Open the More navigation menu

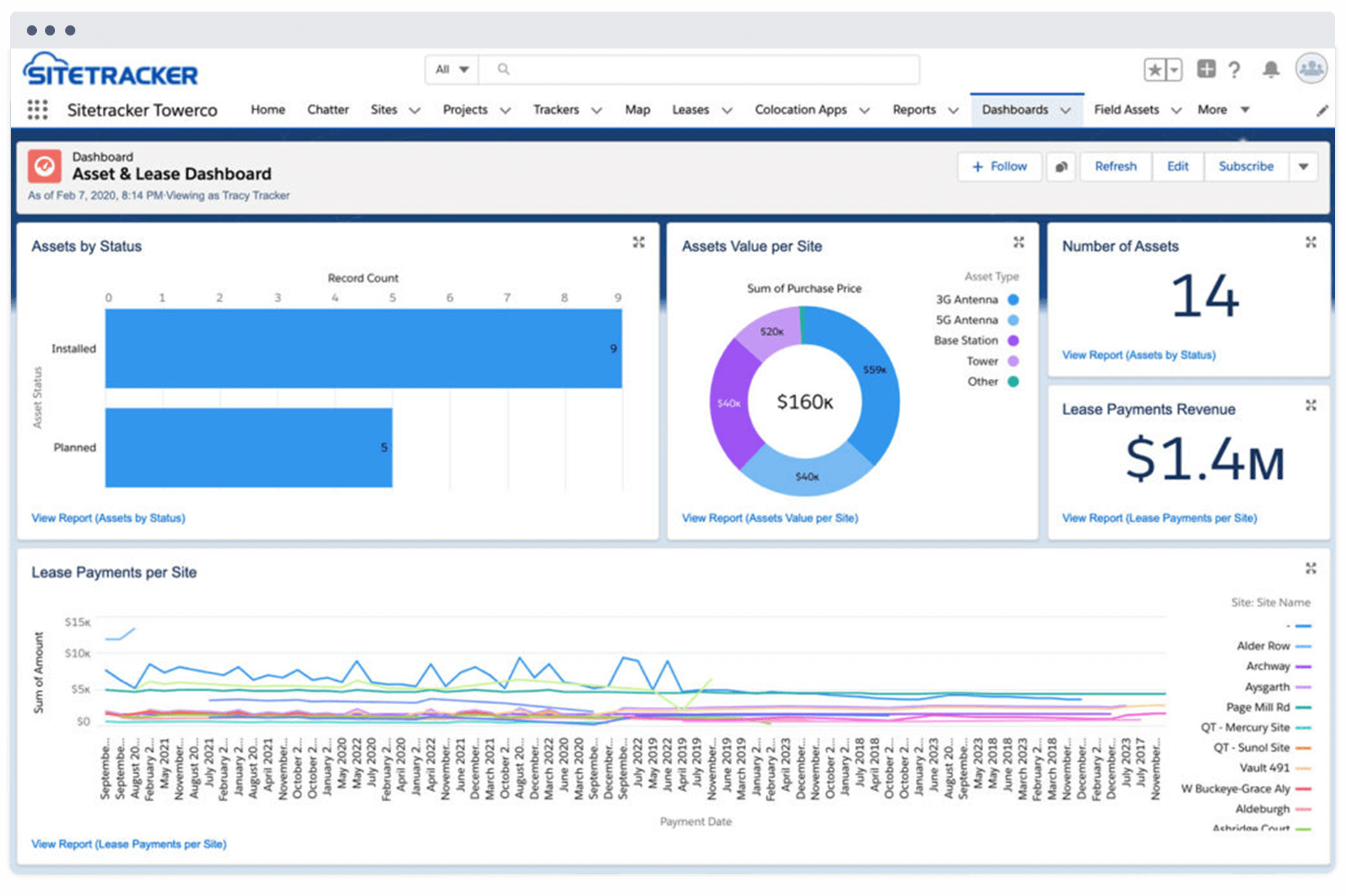1223,110
